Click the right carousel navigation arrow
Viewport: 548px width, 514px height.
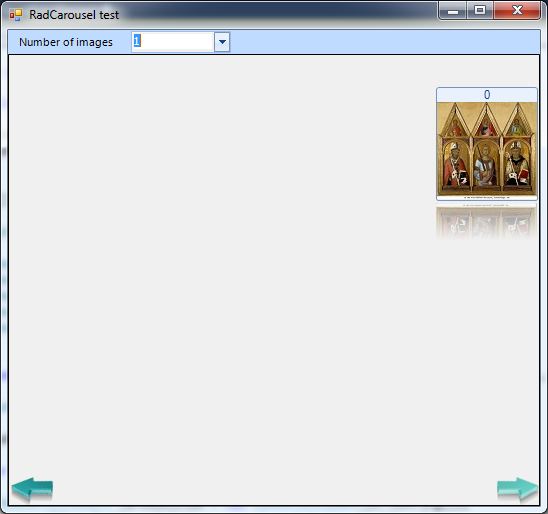(518, 490)
